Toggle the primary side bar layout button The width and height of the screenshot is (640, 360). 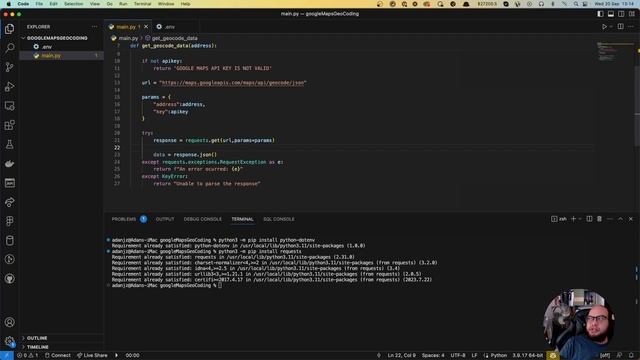click(600, 14)
